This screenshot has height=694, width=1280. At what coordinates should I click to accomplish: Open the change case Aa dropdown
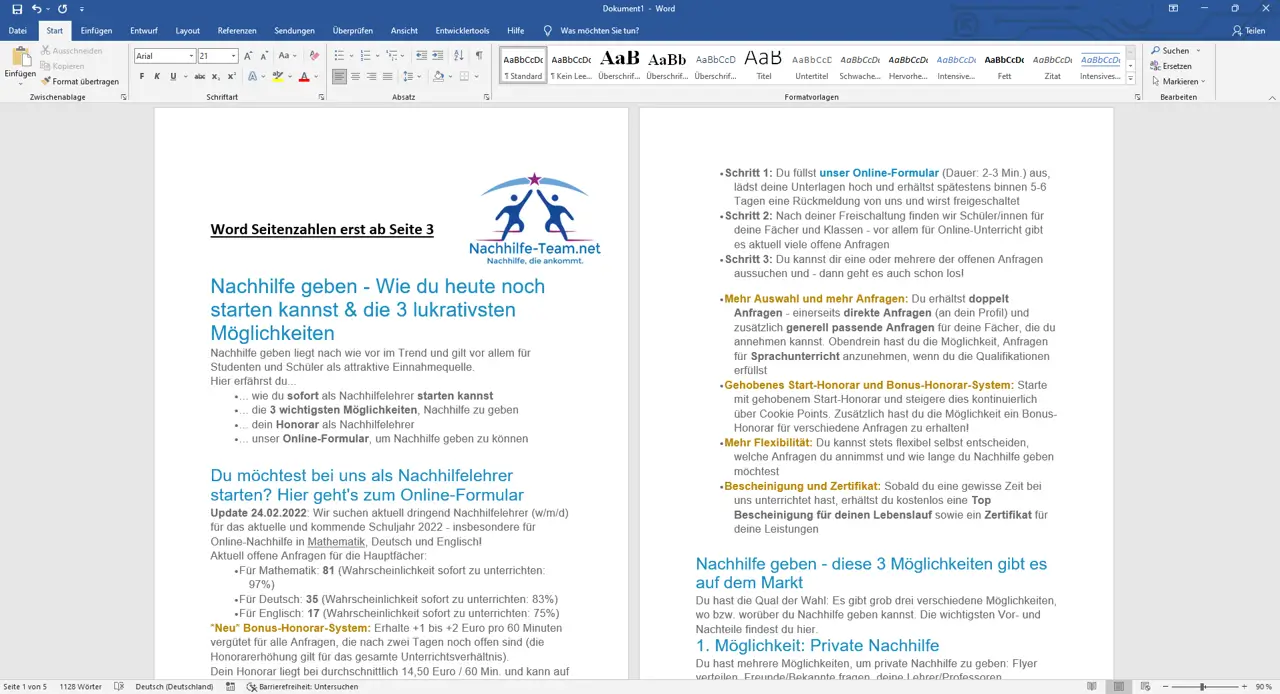[287, 56]
